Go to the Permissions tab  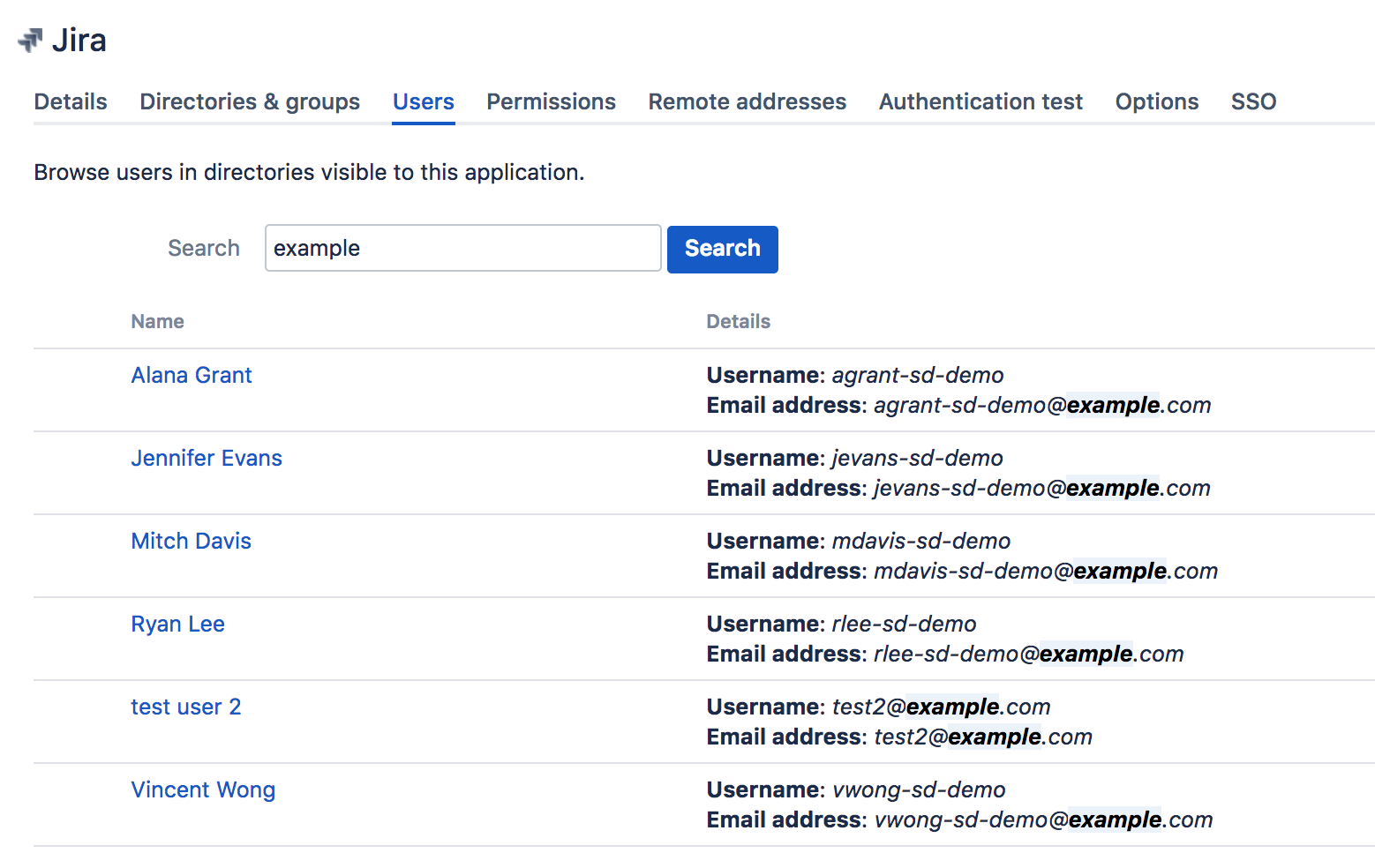(x=551, y=102)
